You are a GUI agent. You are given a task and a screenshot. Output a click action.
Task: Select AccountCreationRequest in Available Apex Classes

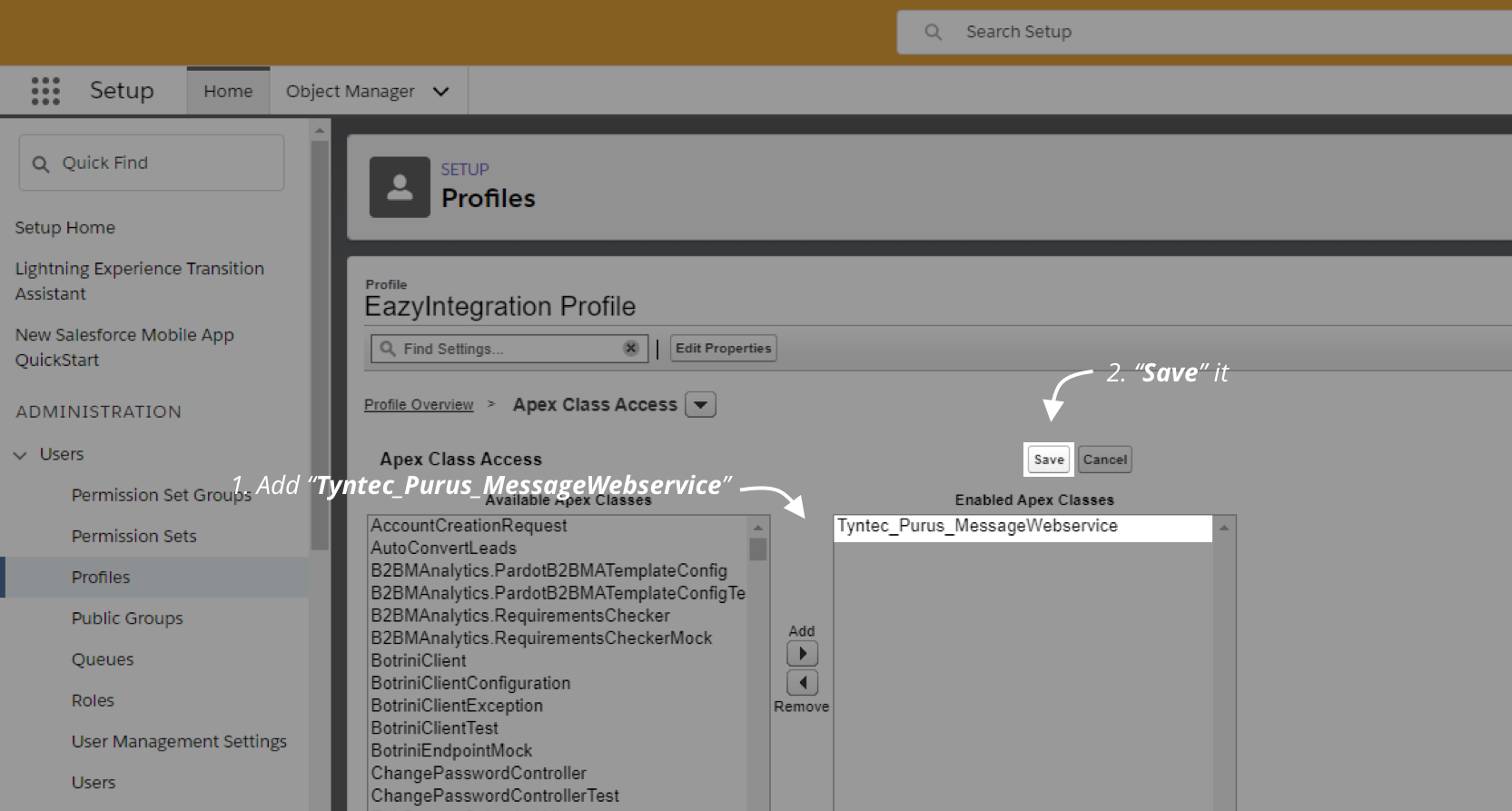(469, 526)
